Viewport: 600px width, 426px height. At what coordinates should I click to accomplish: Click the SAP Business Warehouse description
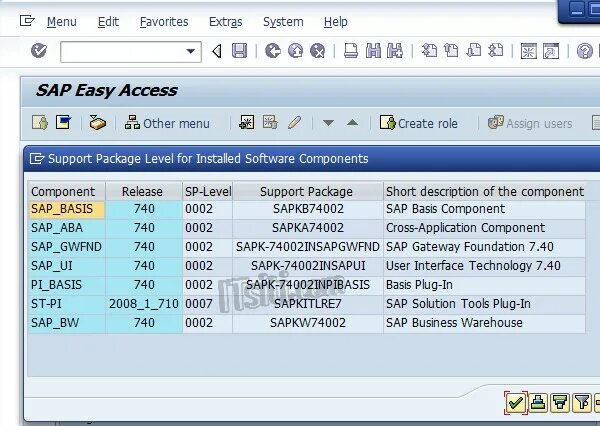point(484,323)
